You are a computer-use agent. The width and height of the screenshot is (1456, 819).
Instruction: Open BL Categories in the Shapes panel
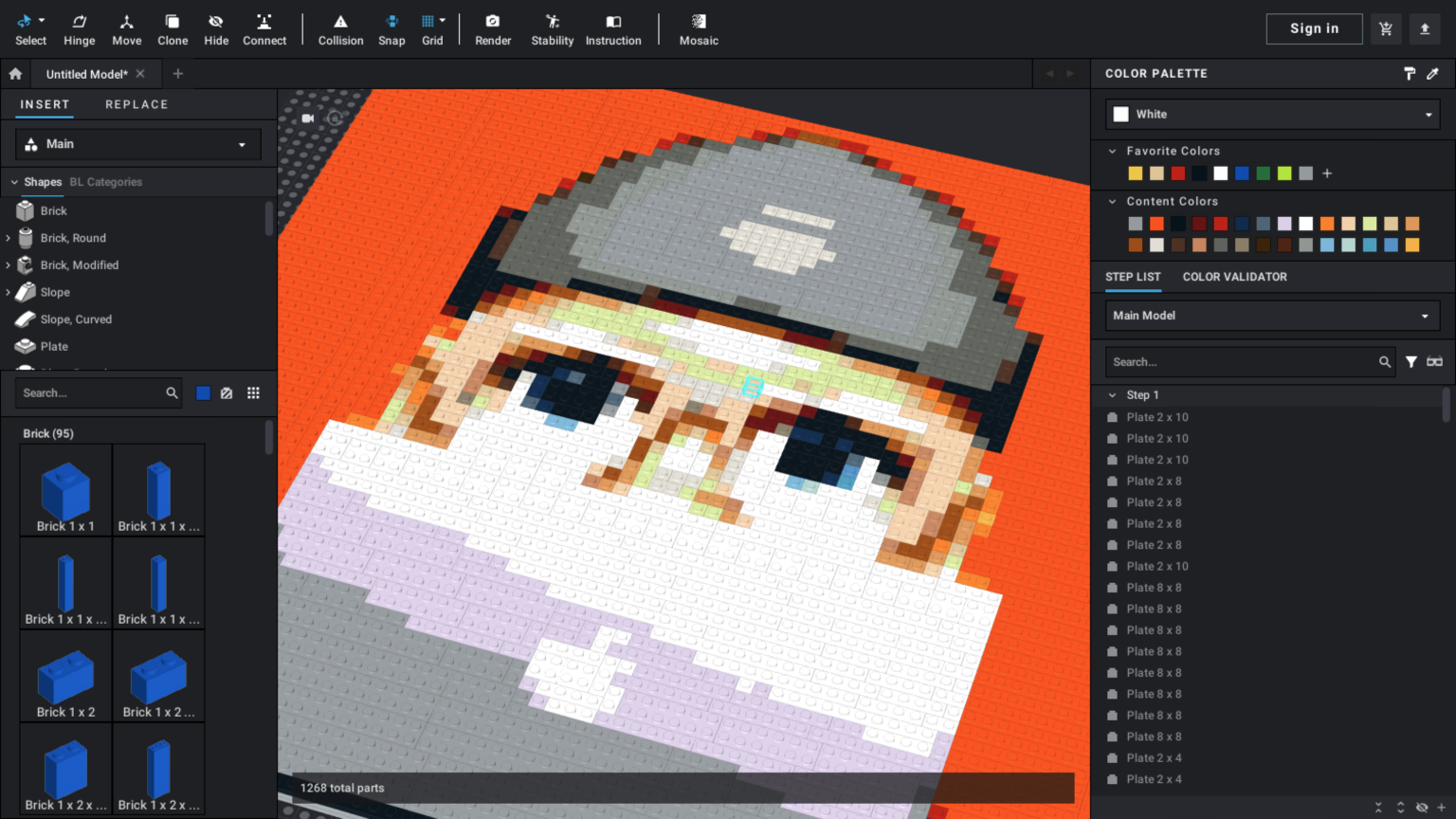105,182
